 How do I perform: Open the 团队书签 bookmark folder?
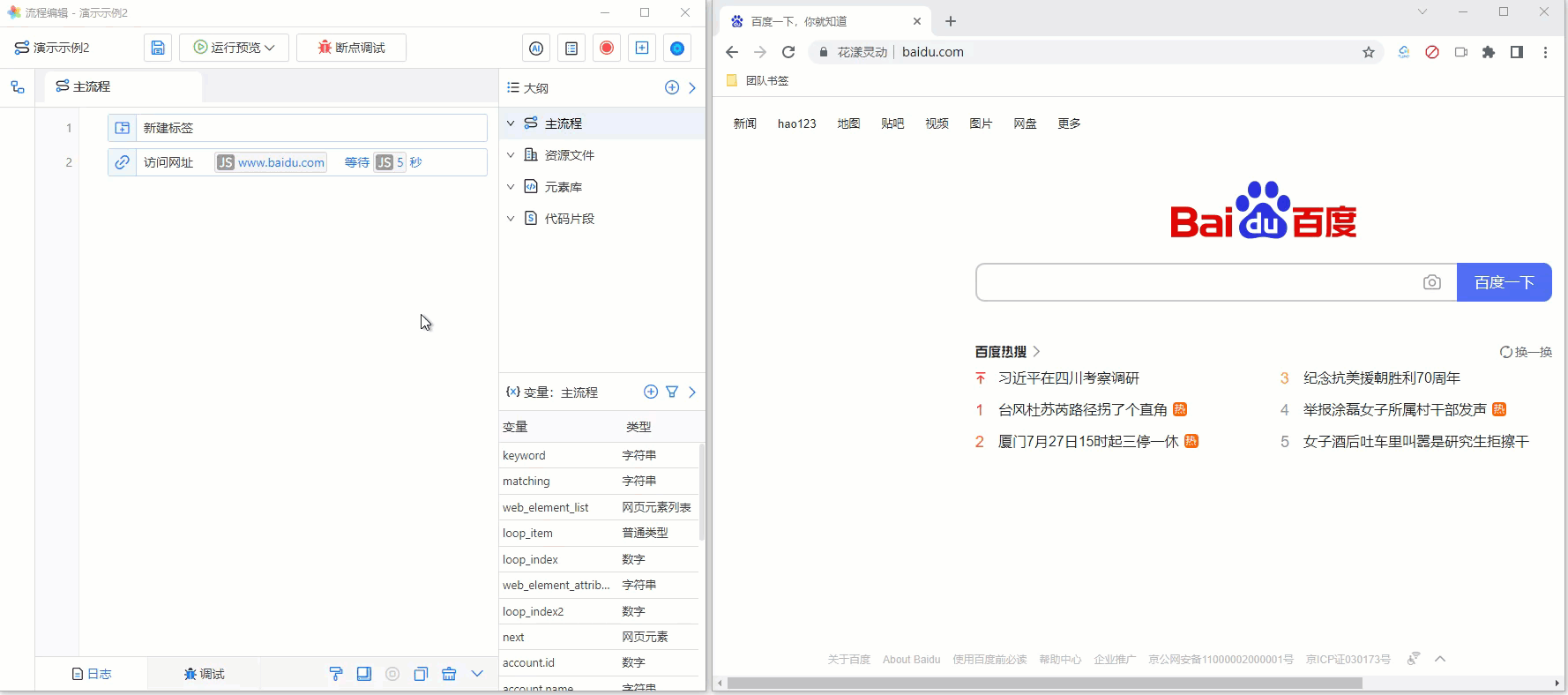click(x=758, y=80)
